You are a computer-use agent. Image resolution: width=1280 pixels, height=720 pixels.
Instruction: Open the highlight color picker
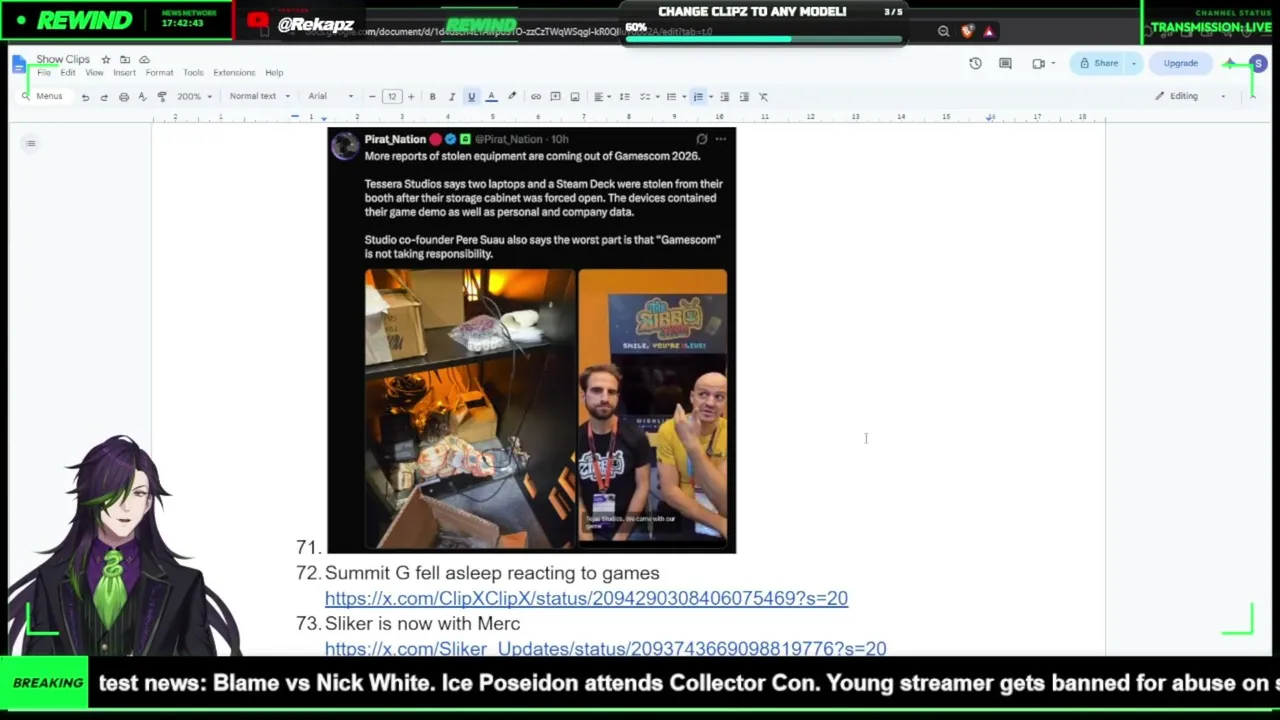(512, 97)
